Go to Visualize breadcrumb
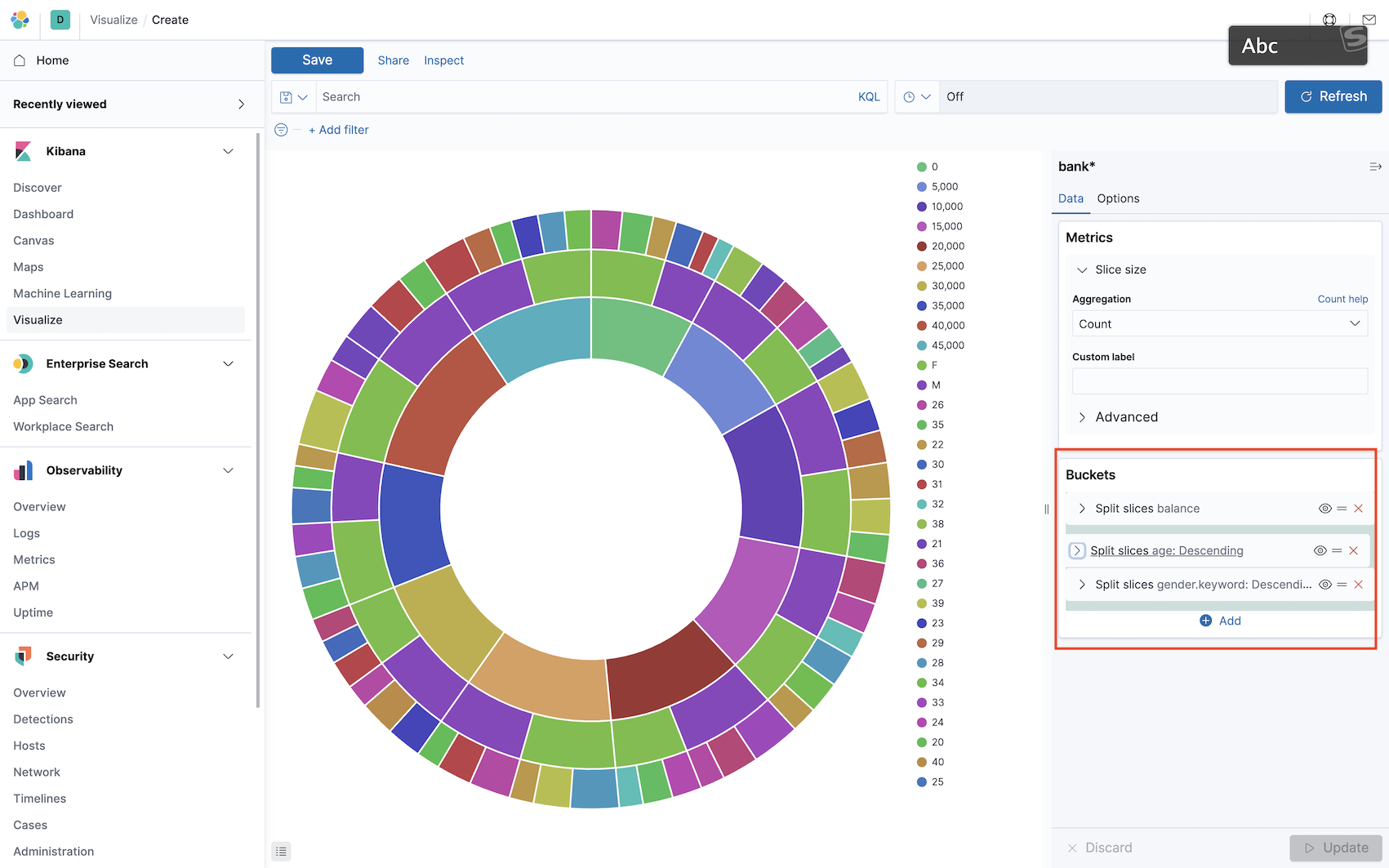The width and height of the screenshot is (1389, 868). tap(114, 20)
